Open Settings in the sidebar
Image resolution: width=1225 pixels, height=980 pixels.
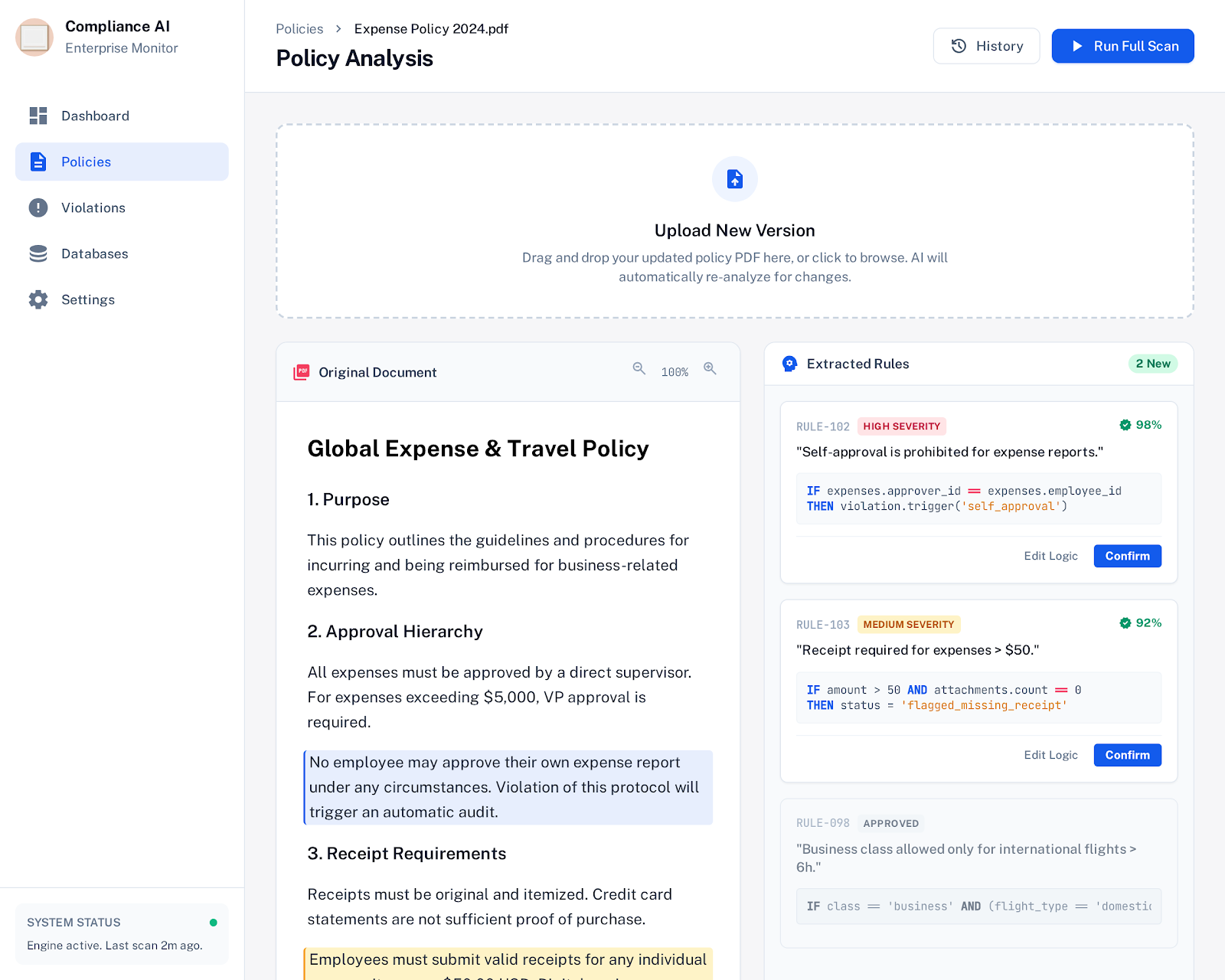click(87, 299)
